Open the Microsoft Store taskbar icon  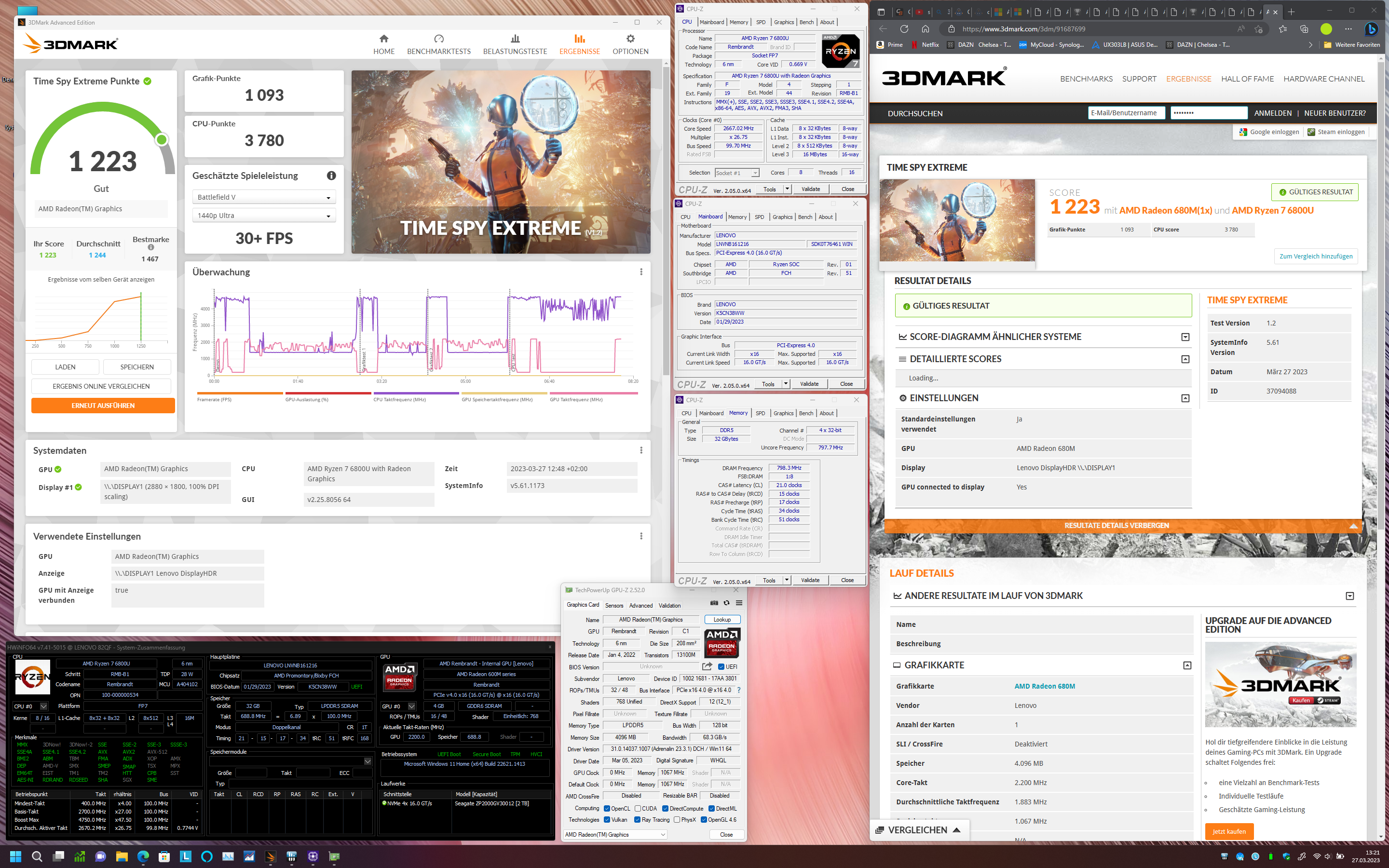(164, 856)
